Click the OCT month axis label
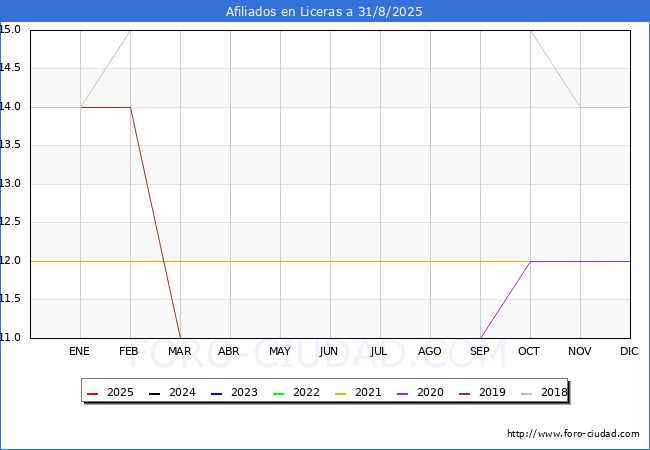Image resolution: width=650 pixels, height=450 pixels. (530, 352)
